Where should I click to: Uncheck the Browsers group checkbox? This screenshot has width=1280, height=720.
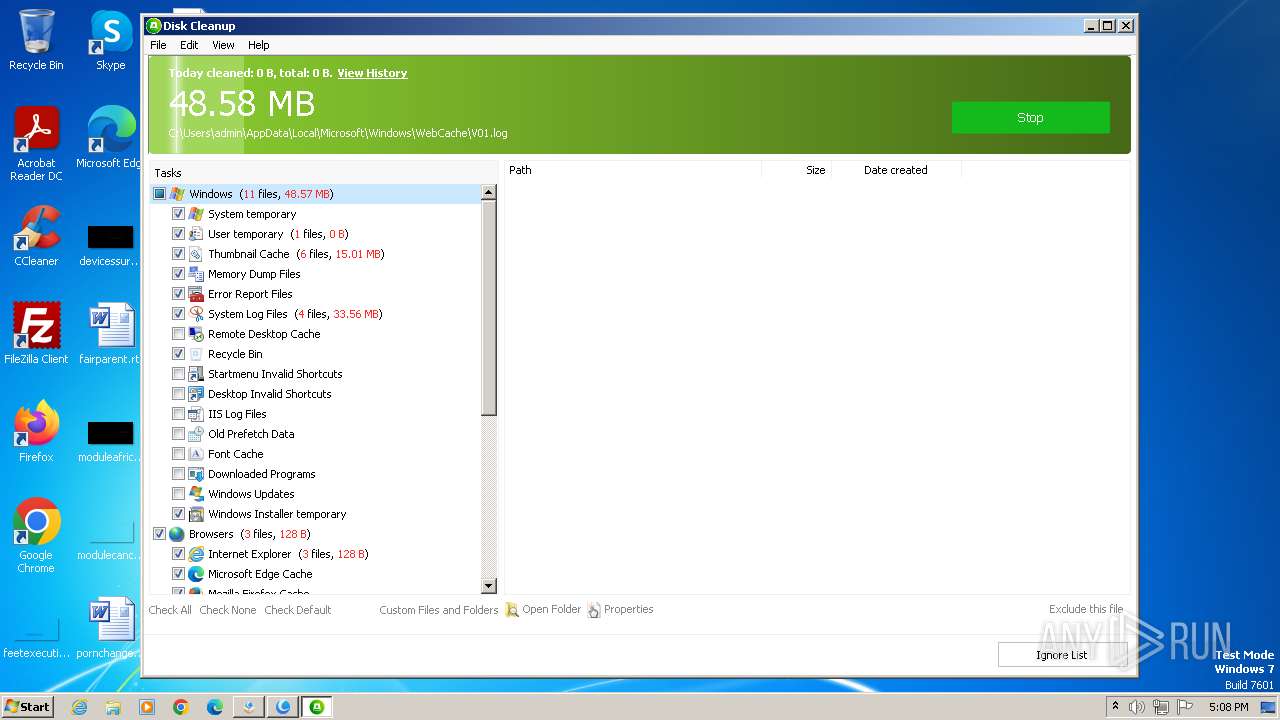(x=159, y=534)
